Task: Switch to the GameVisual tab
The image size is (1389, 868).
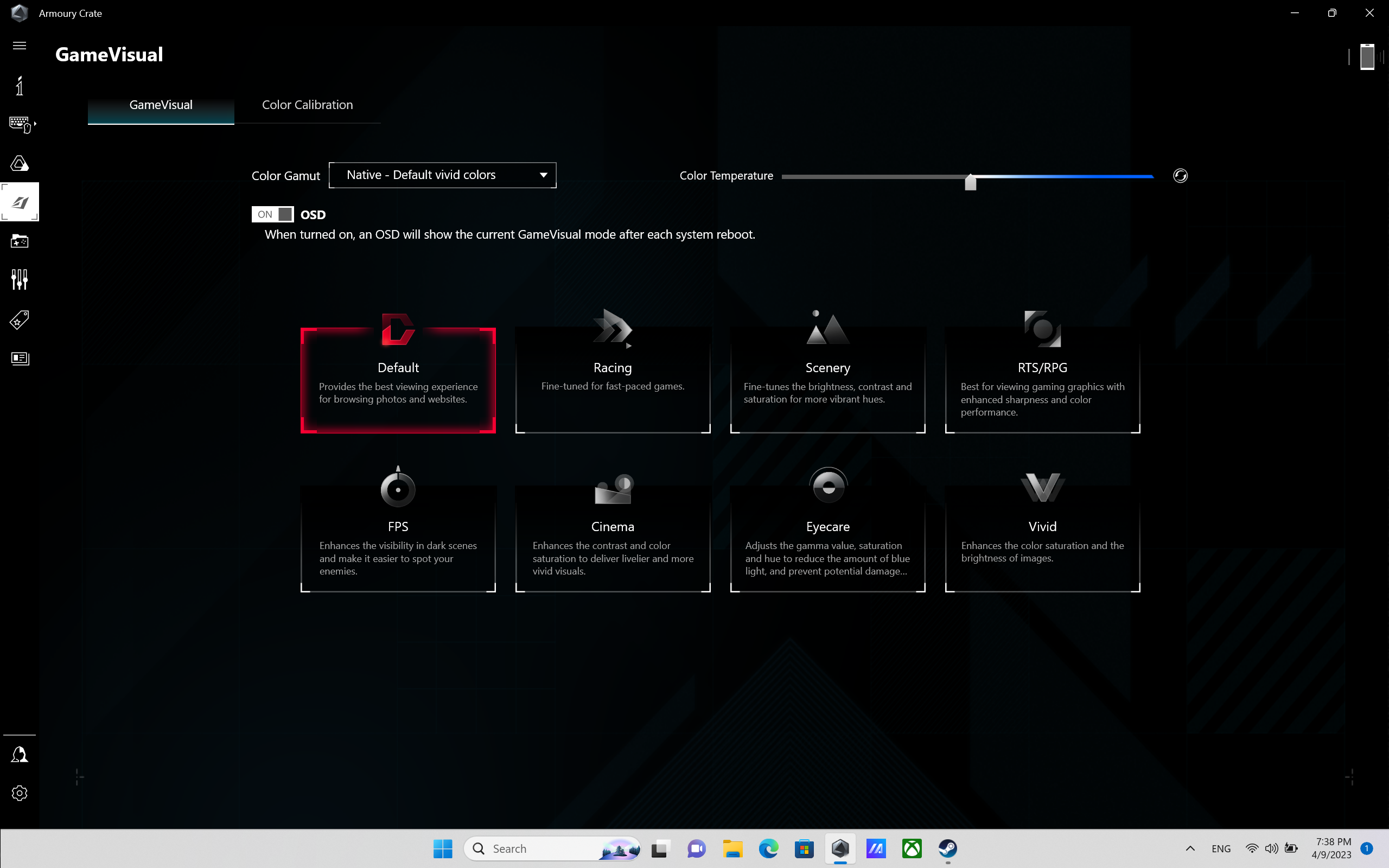Action: point(161,105)
